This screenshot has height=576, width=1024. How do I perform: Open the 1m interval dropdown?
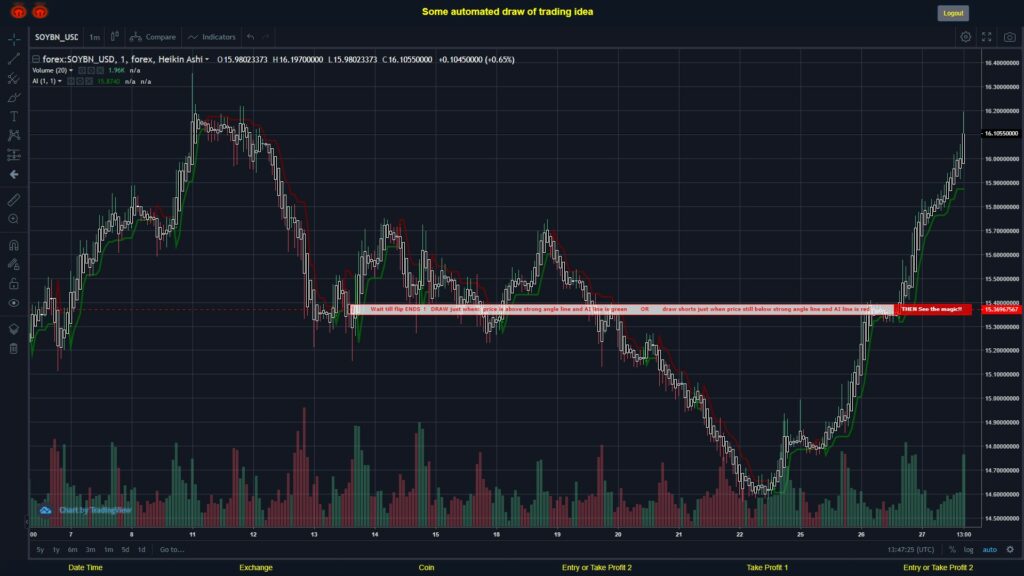[95, 37]
